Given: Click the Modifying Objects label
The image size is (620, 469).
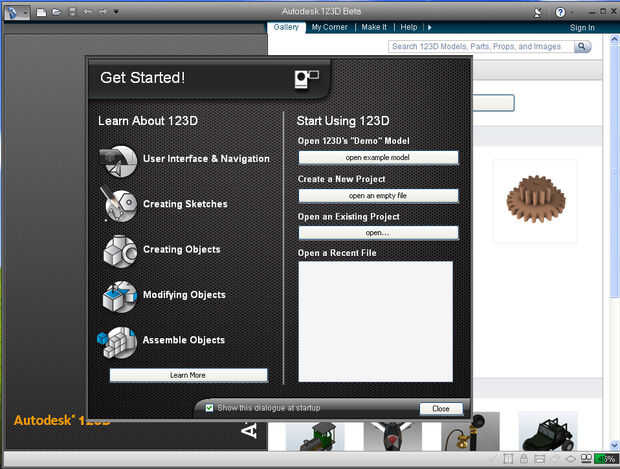Looking at the screenshot, I should click(184, 295).
